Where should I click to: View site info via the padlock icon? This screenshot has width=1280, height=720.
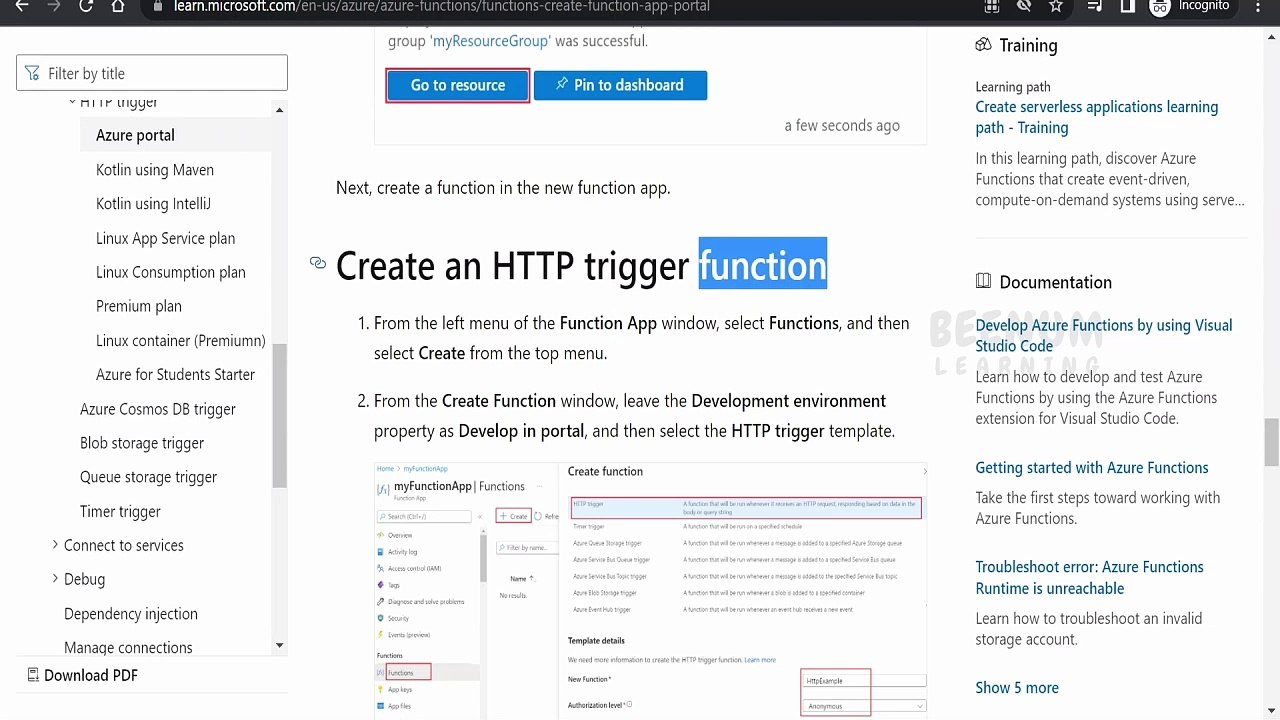tap(157, 6)
